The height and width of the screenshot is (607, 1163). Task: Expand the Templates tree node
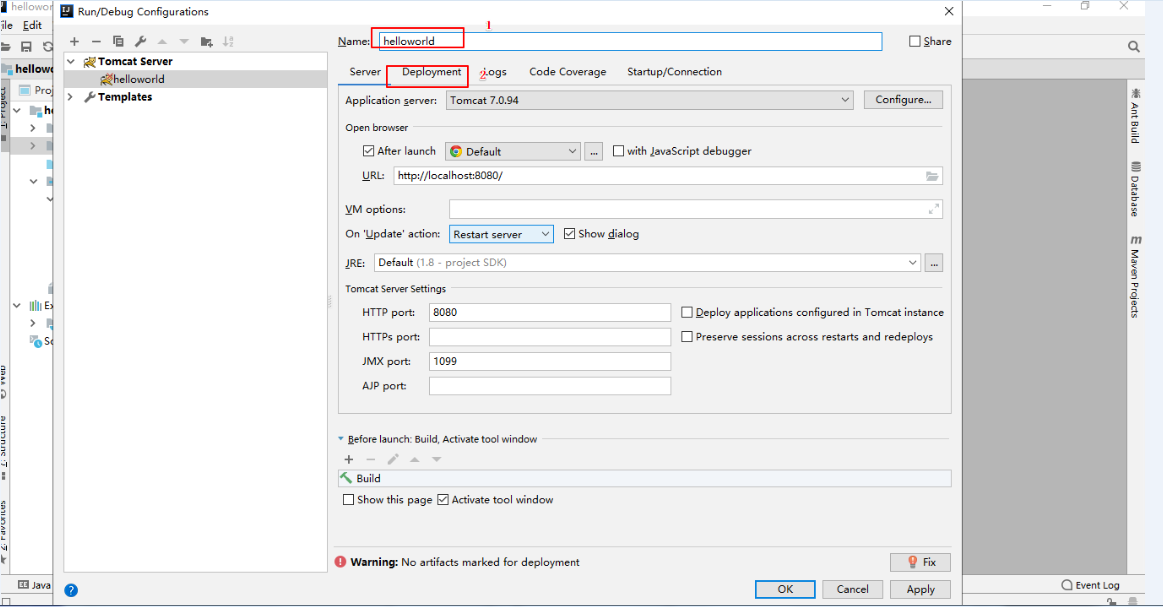pos(71,97)
